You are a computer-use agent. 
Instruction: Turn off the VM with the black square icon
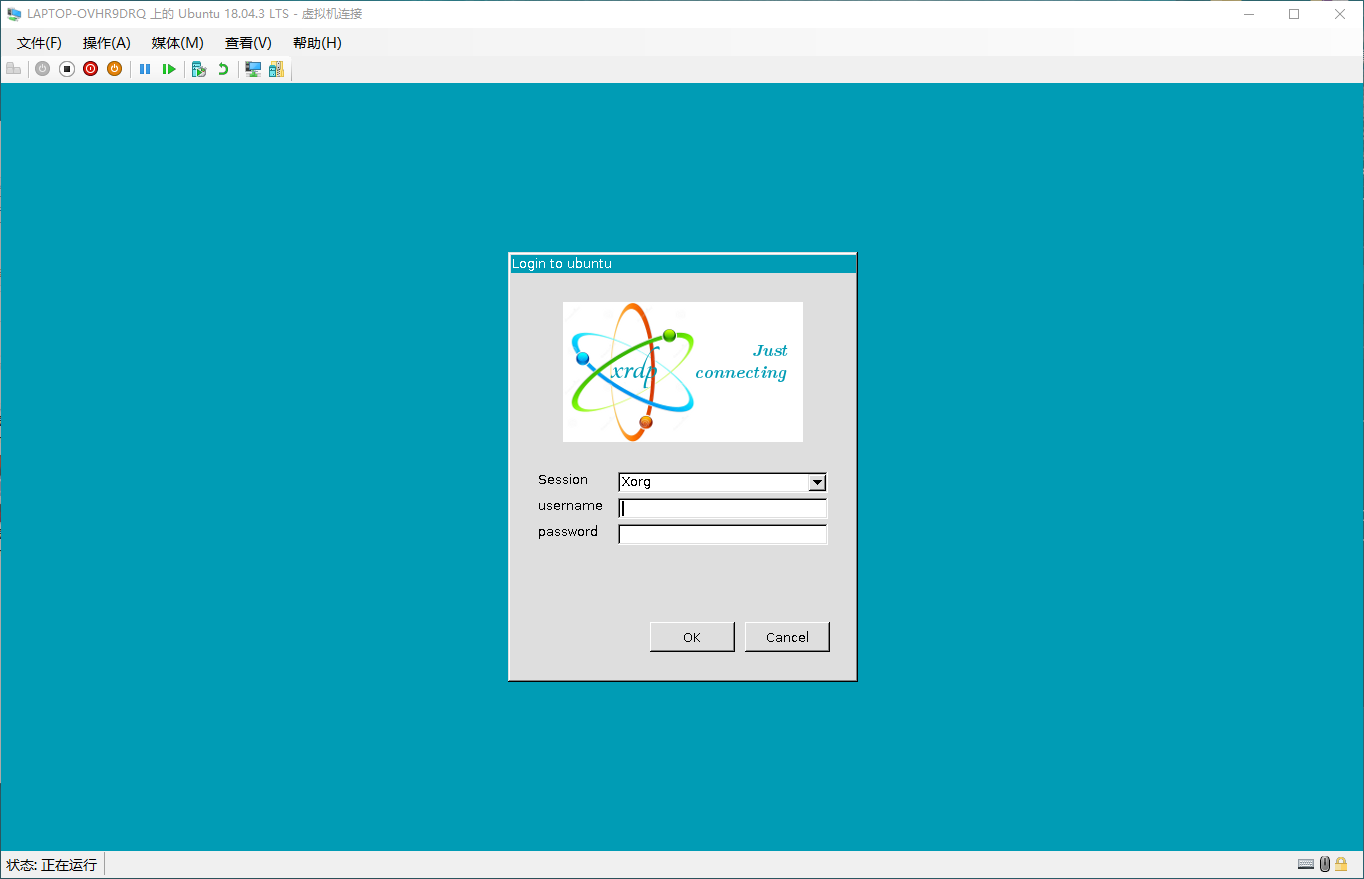(67, 69)
